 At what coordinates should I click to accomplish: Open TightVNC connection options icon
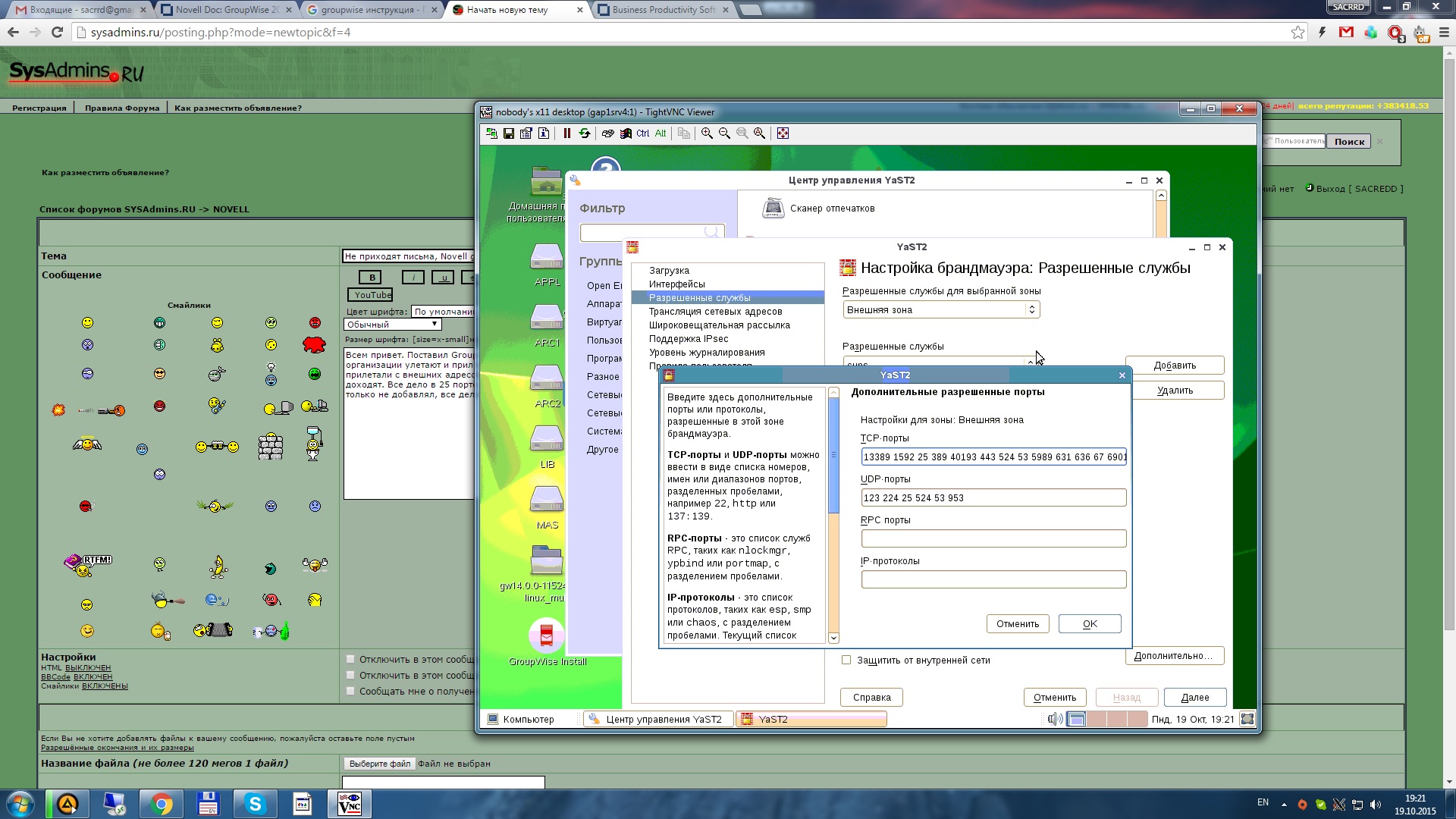[x=526, y=133]
